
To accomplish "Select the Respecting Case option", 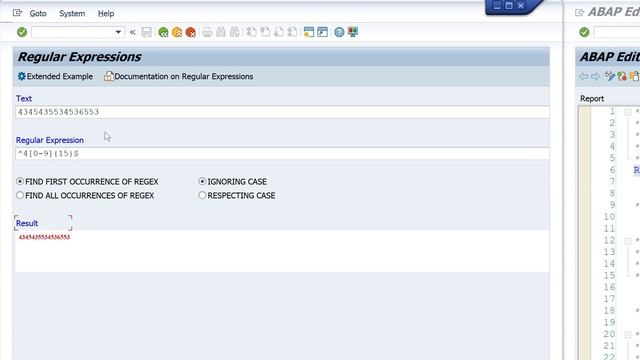I will (x=202, y=196).
